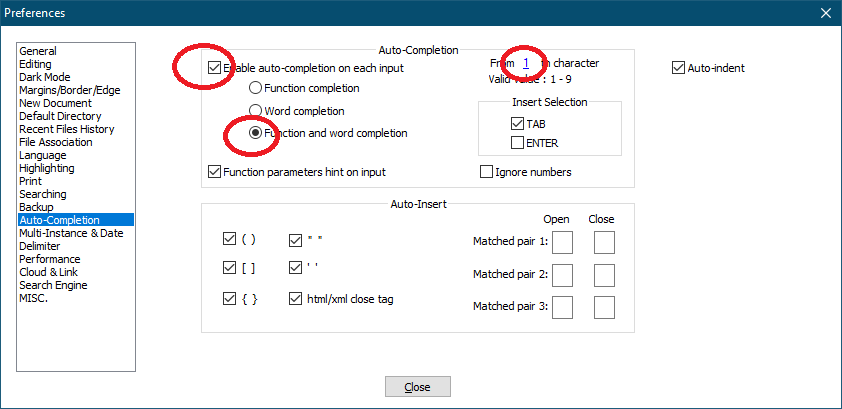Toggle html/xml close tag checkbox

click(x=295, y=299)
